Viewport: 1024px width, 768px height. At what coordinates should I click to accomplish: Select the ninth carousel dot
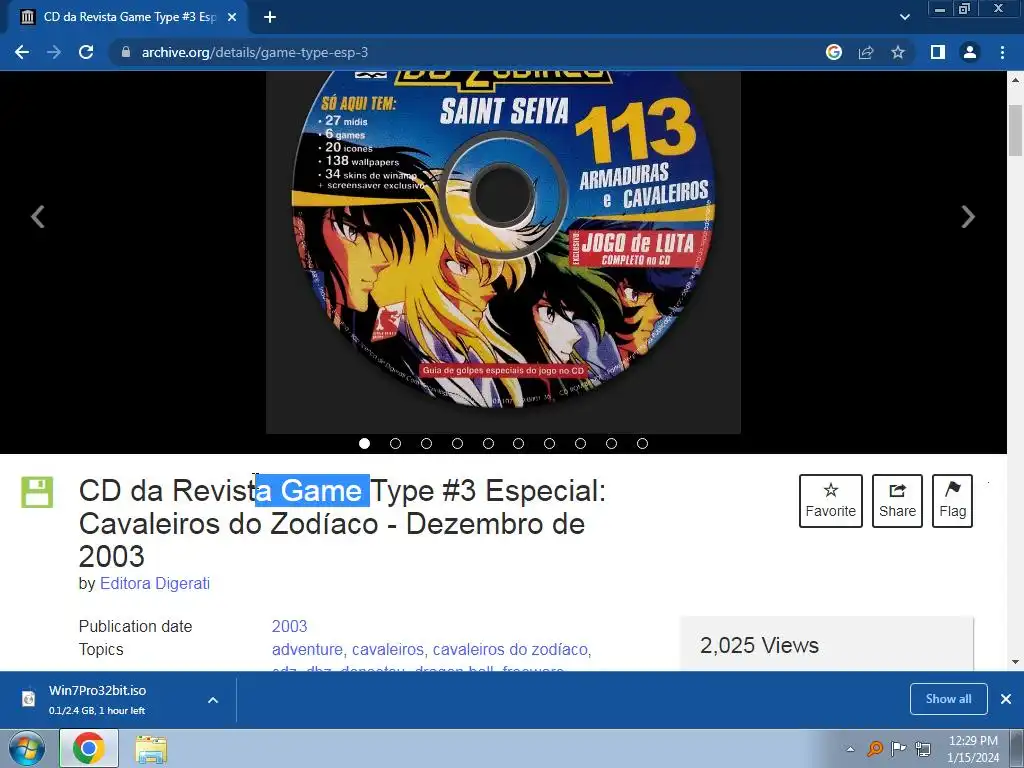[611, 443]
